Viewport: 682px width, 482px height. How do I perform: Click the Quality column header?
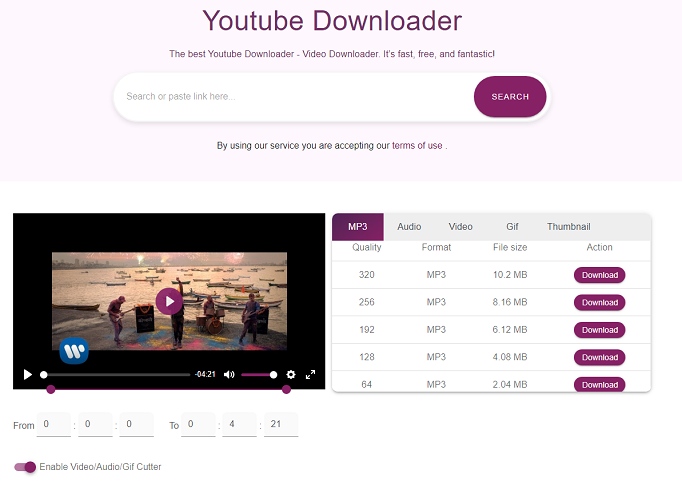coord(367,247)
